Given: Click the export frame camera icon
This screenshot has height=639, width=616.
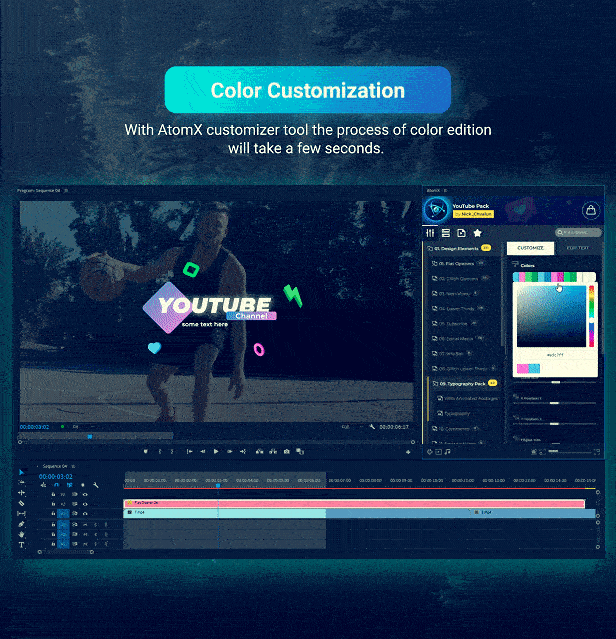Looking at the screenshot, I should tap(287, 451).
